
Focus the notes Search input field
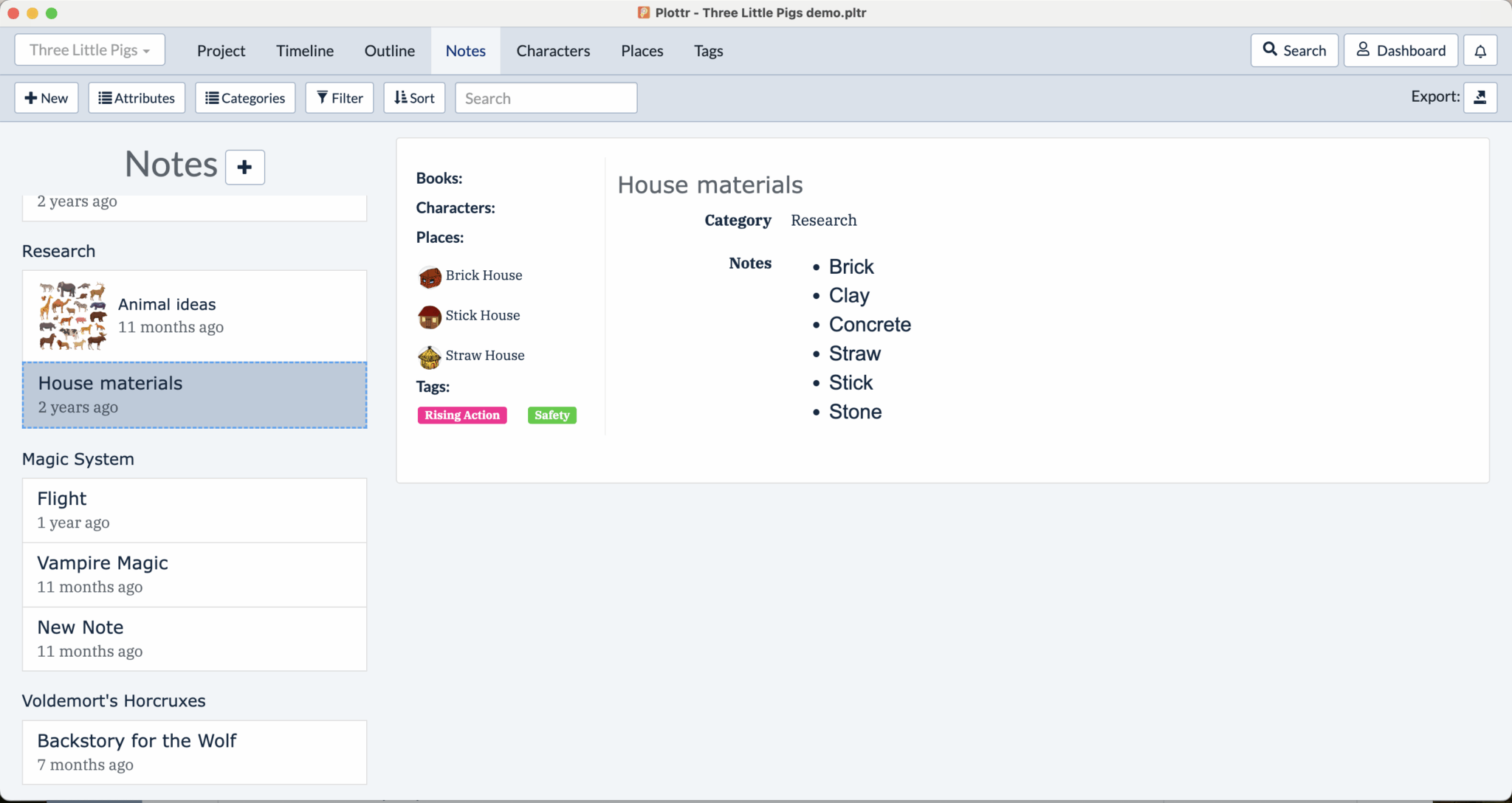[x=546, y=98]
